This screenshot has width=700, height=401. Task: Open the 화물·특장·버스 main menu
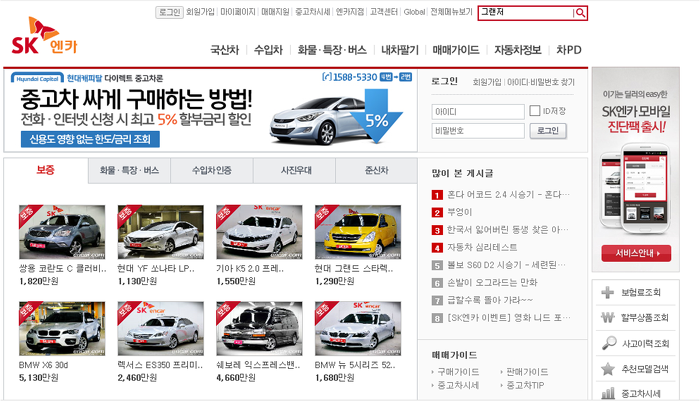332,50
